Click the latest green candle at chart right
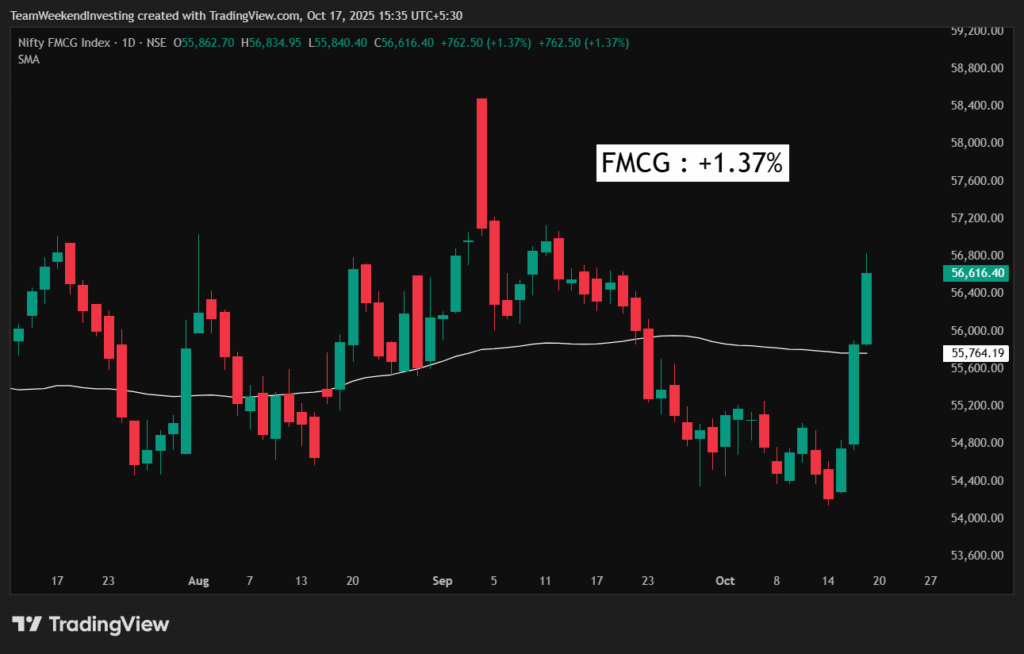1024x654 pixels. pyautogui.click(x=866, y=308)
